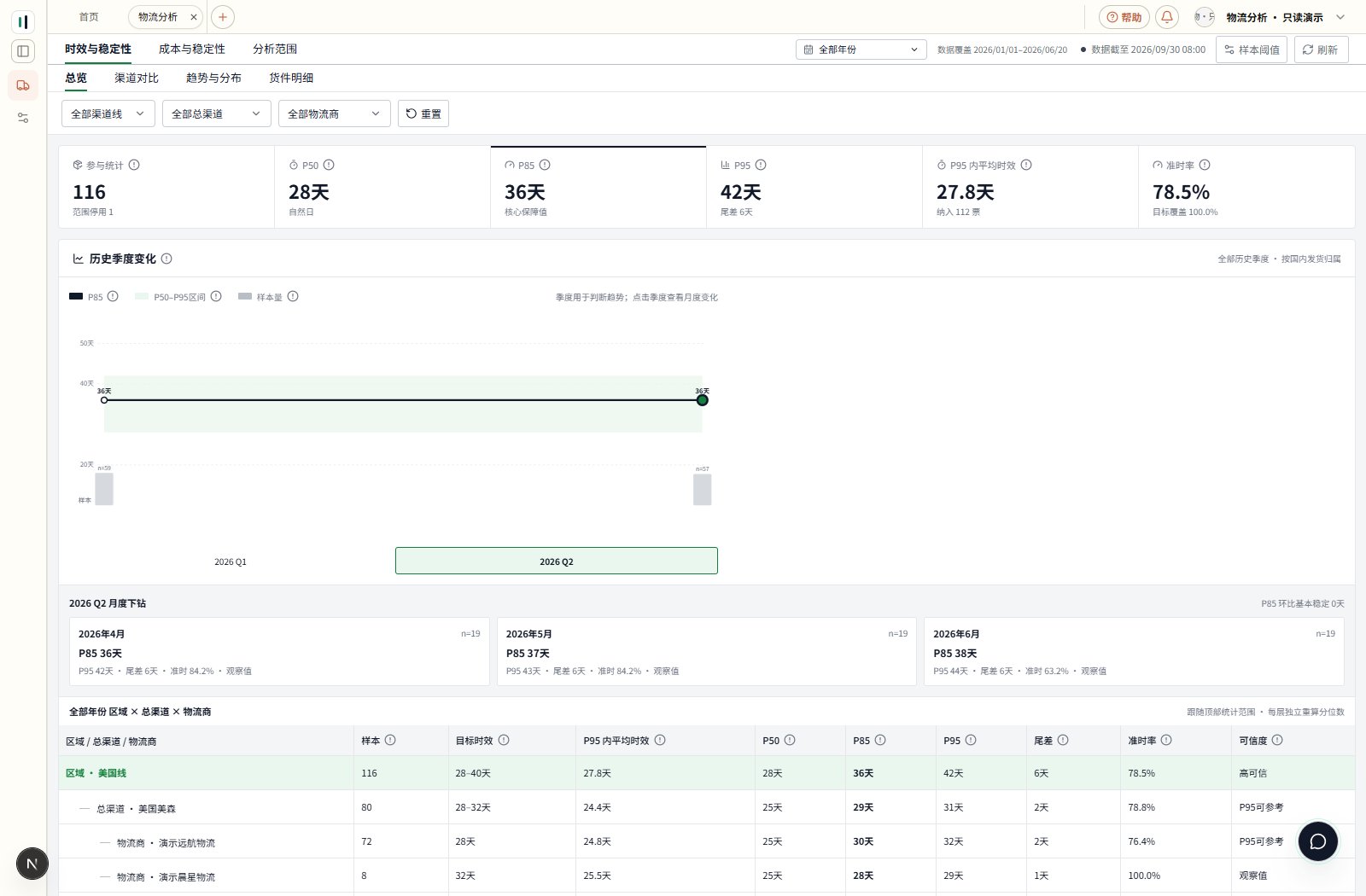1366x896 pixels.
Task: Open the 趋势与分布 sub-tab
Action: [213, 78]
